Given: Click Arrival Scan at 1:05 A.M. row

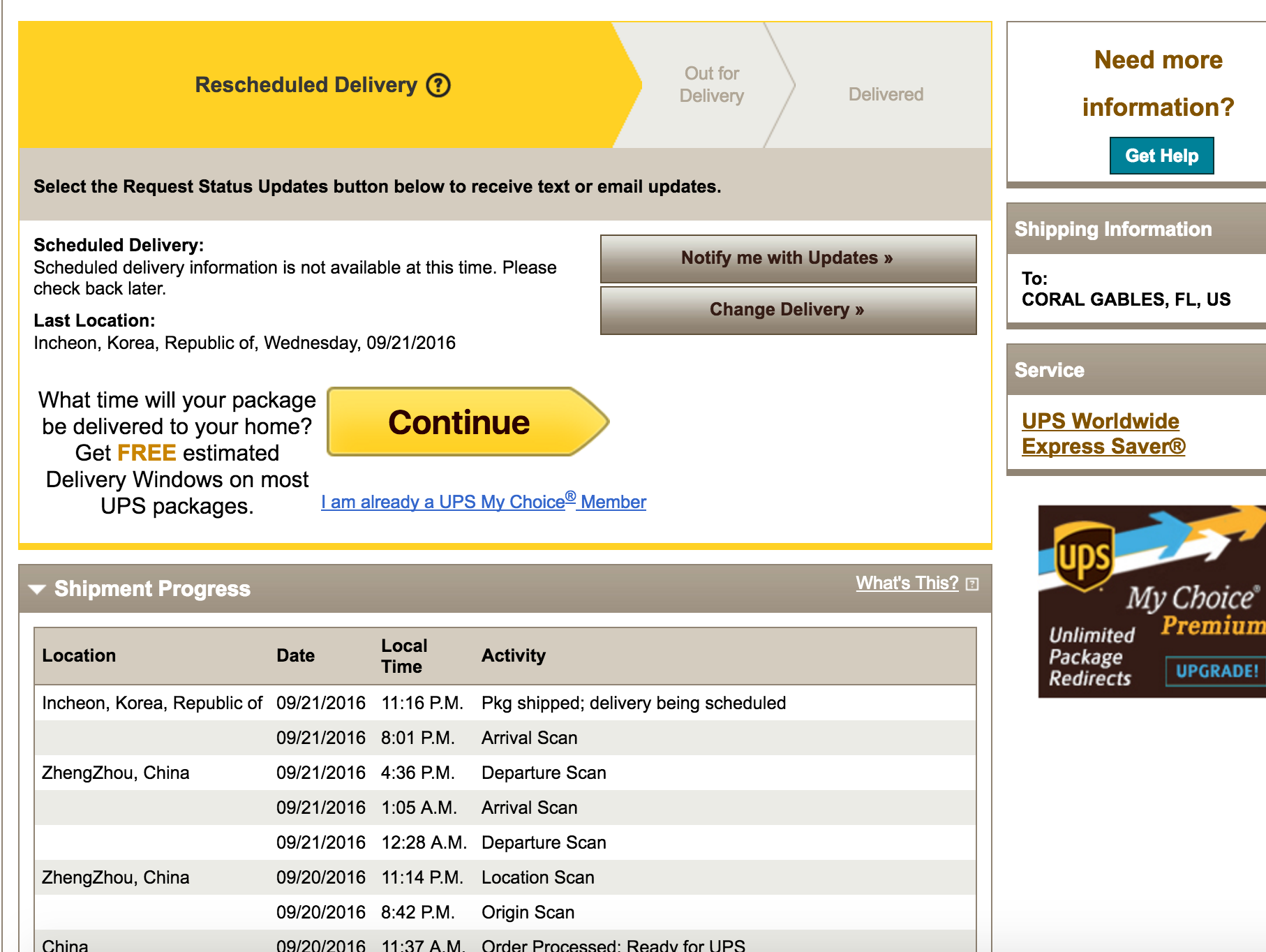Looking at the screenshot, I should click(x=529, y=808).
